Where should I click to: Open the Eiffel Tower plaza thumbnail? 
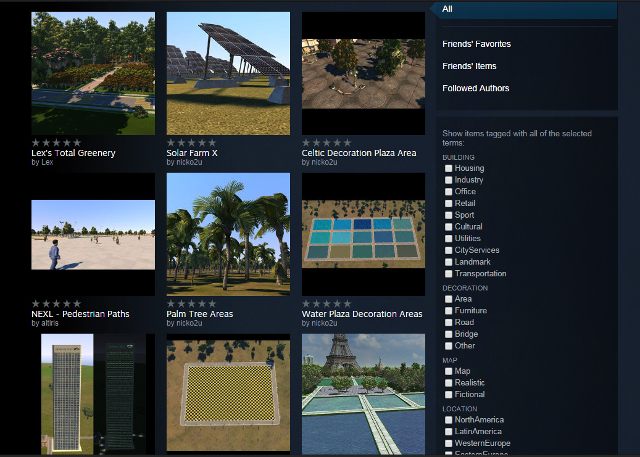[x=363, y=395]
